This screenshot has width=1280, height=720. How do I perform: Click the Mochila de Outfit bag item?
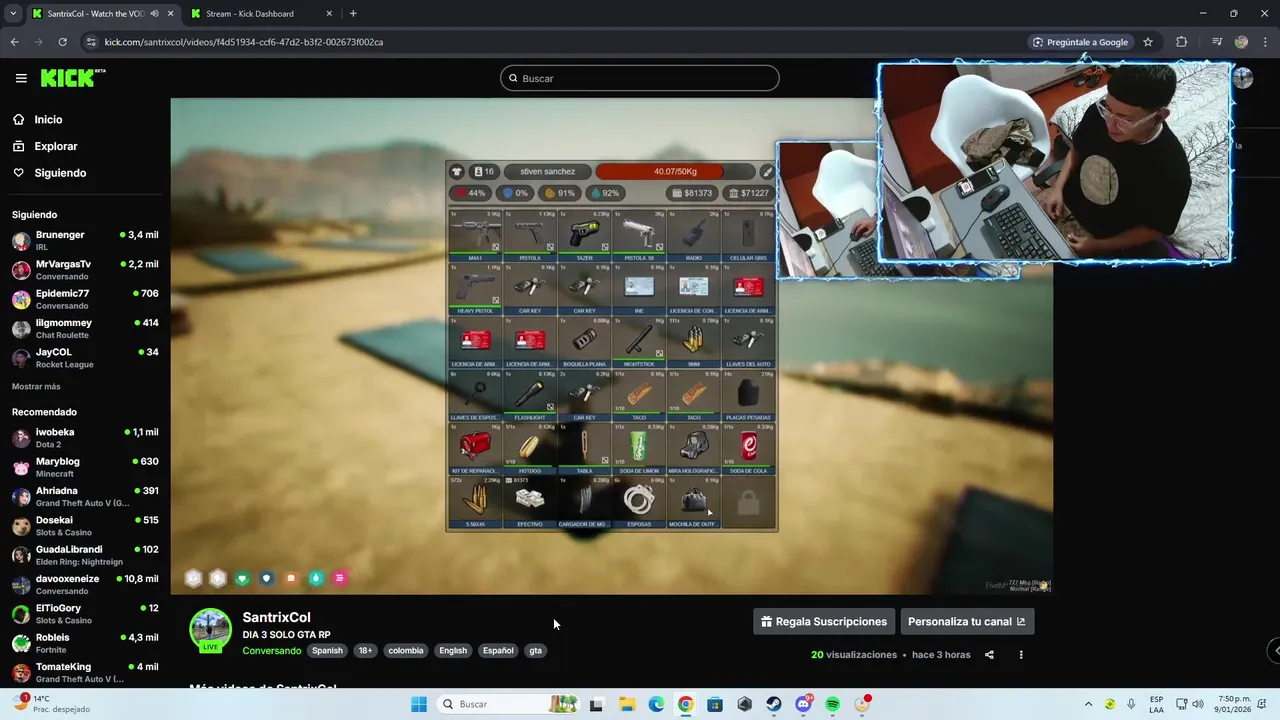(693, 502)
